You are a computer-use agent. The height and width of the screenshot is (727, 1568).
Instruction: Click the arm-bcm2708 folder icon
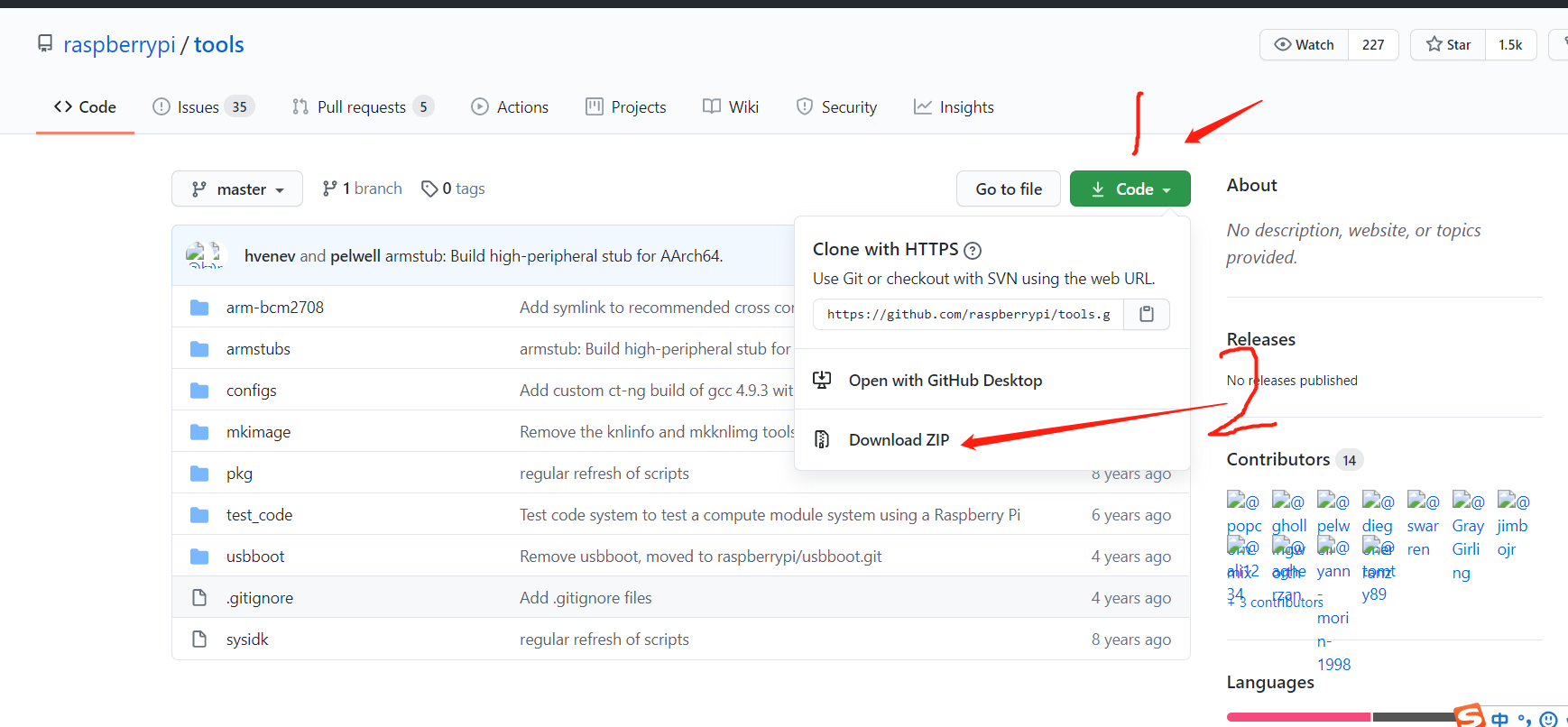199,308
